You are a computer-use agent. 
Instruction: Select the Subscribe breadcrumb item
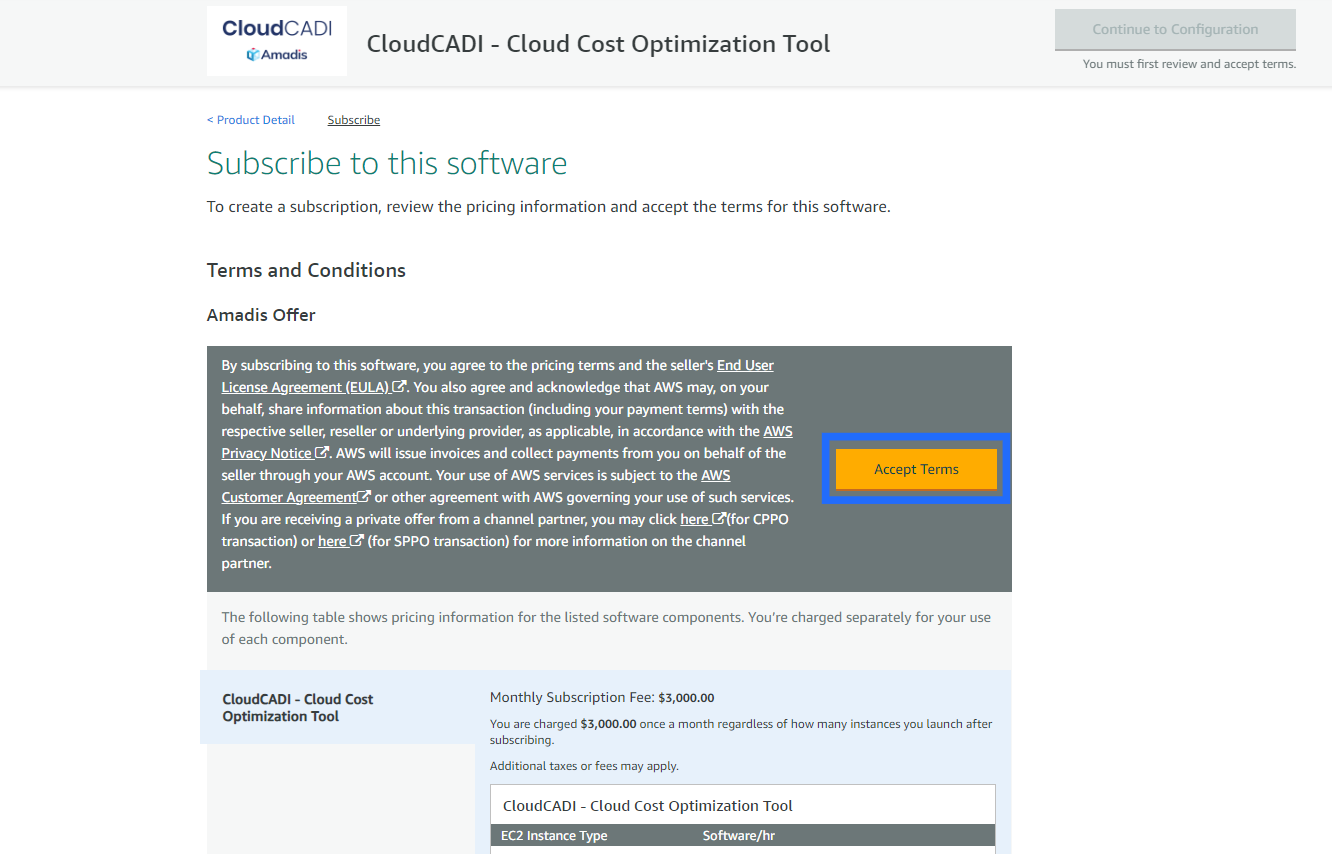[354, 120]
